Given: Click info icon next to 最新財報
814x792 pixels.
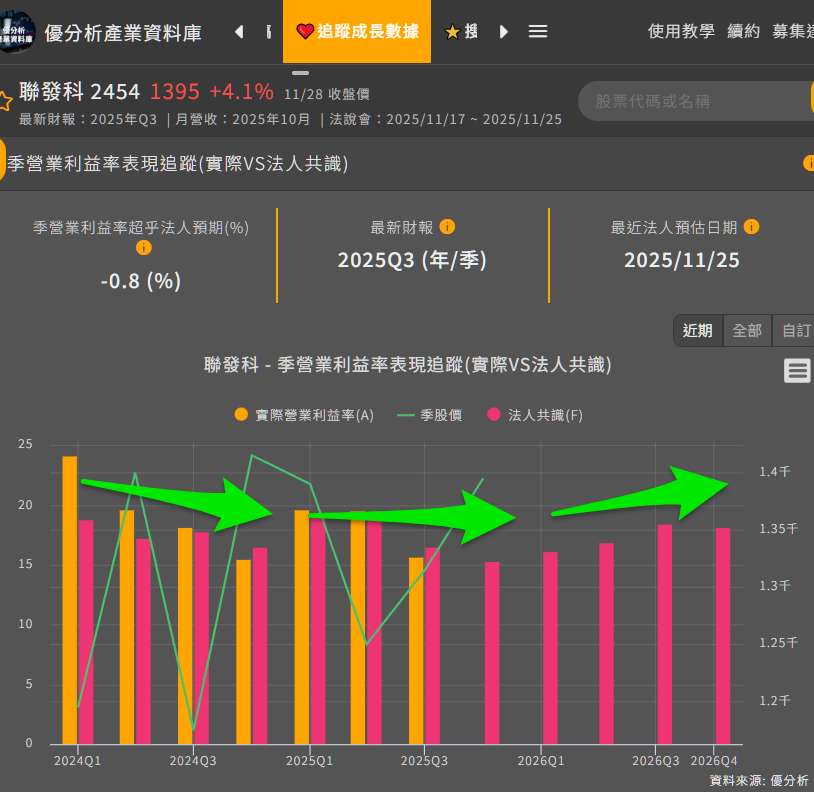Looking at the screenshot, I should click(447, 227).
